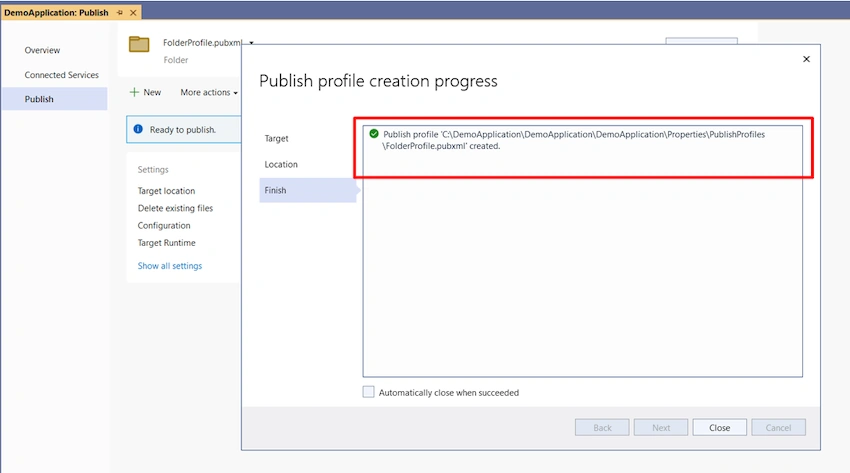This screenshot has width=850, height=473.
Task: Open Show all settings link
Action: [170, 266]
